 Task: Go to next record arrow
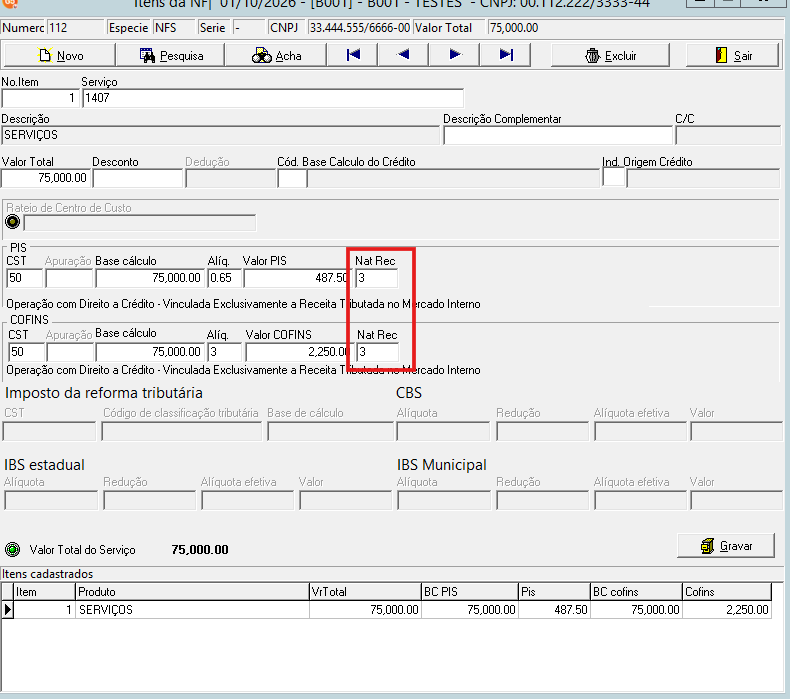pos(454,55)
